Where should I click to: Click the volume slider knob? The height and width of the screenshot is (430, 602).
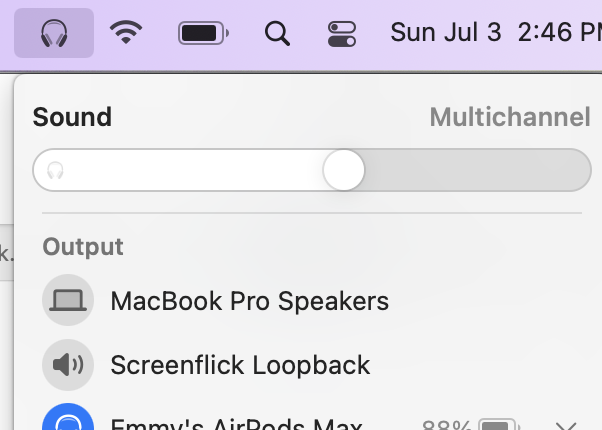pyautogui.click(x=344, y=170)
